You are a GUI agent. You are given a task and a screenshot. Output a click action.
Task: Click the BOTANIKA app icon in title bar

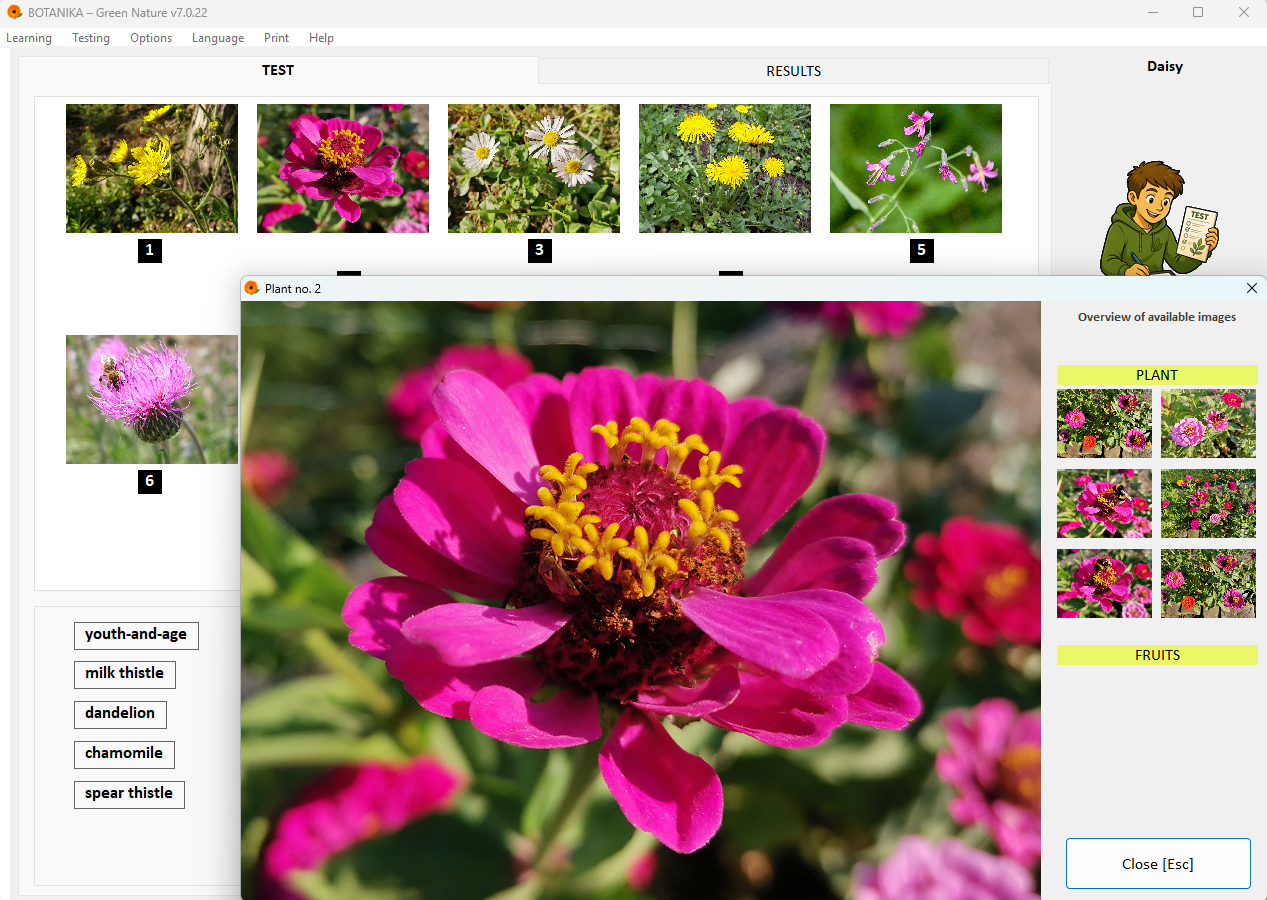pyautogui.click(x=14, y=12)
